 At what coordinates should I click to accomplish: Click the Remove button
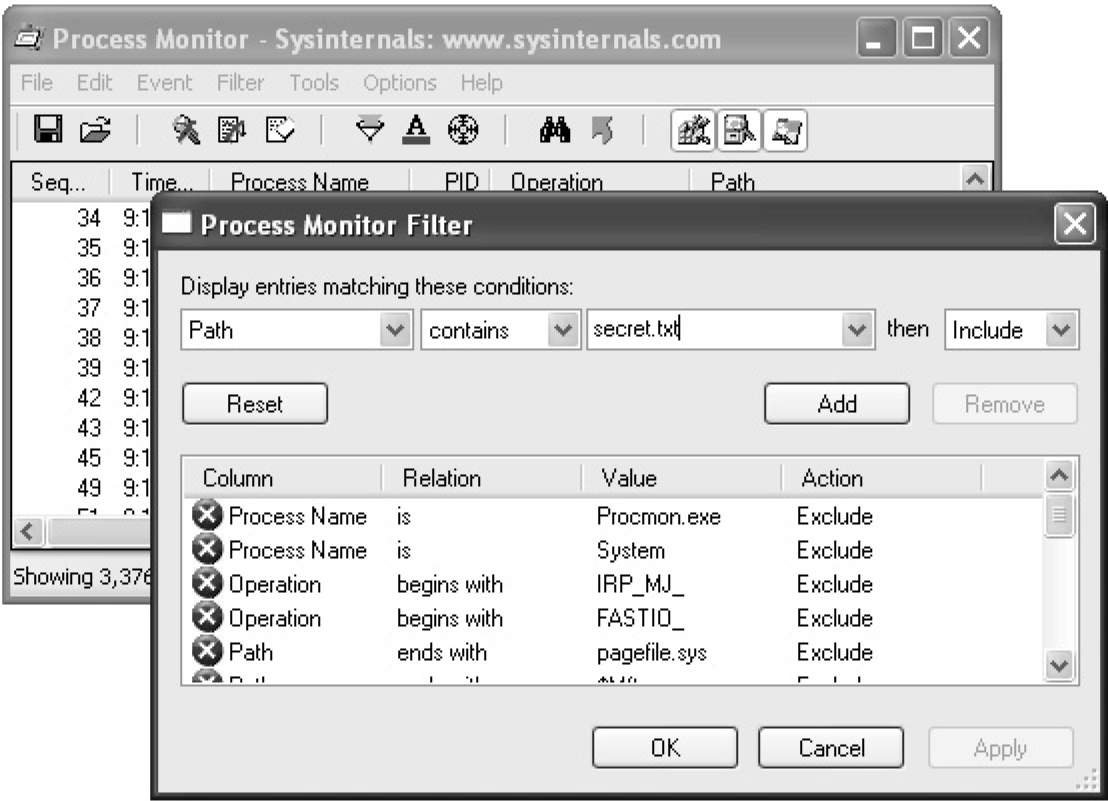point(1005,403)
